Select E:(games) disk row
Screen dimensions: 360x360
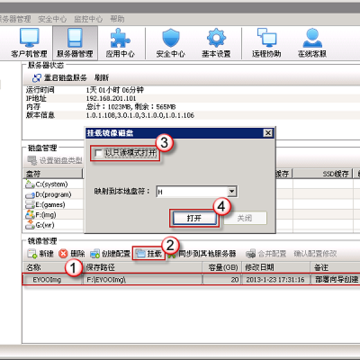click(45, 205)
